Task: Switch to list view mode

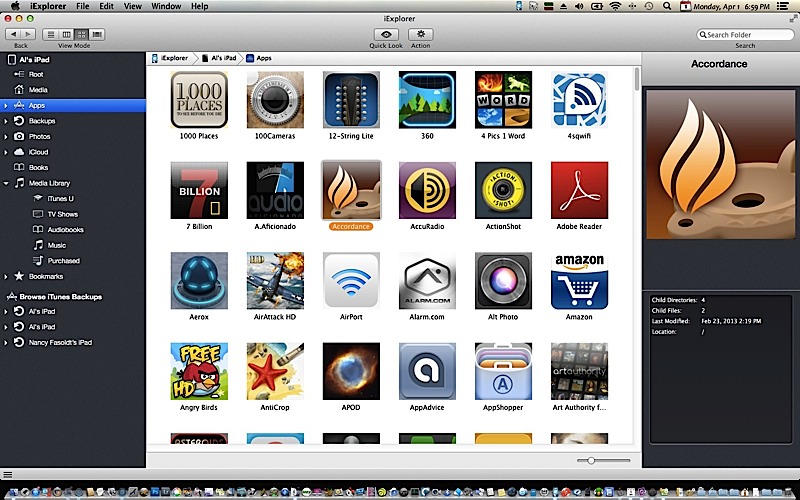Action: 51,34
